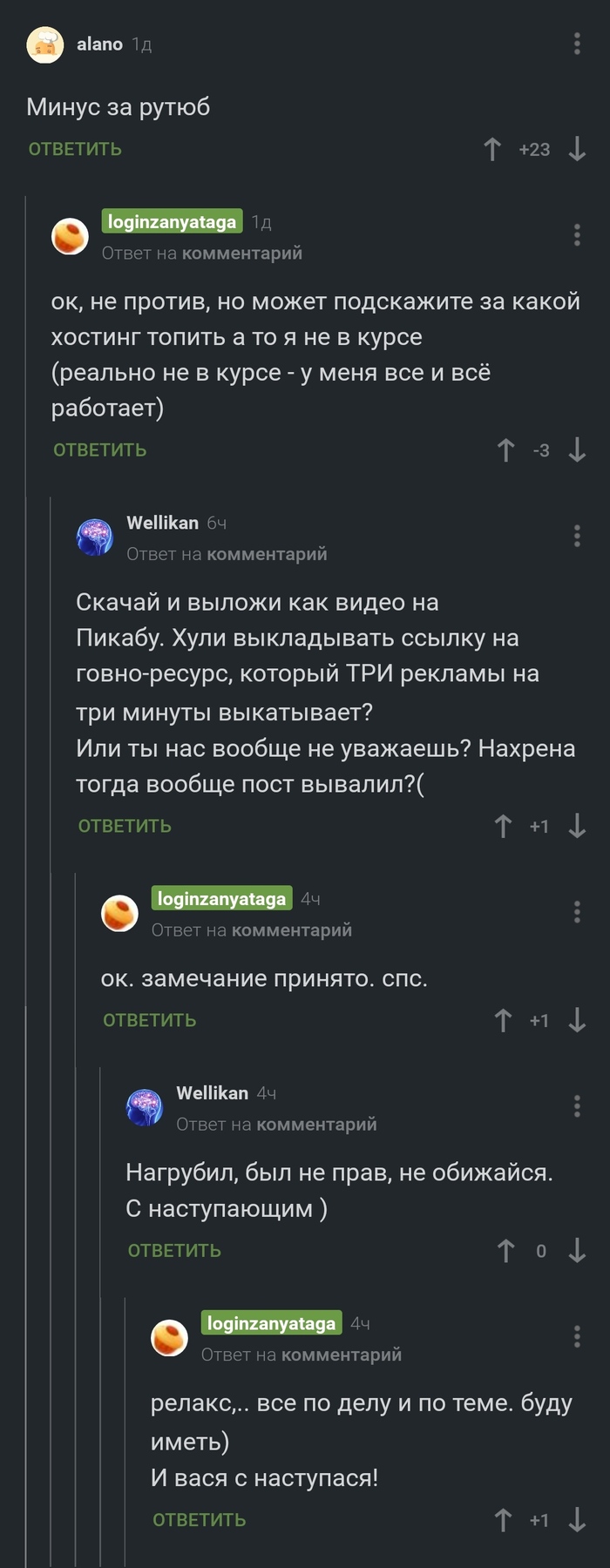Reply to alano's comment via ОТВЕТИТЬ
Screen dimensions: 610x1568
[75, 150]
